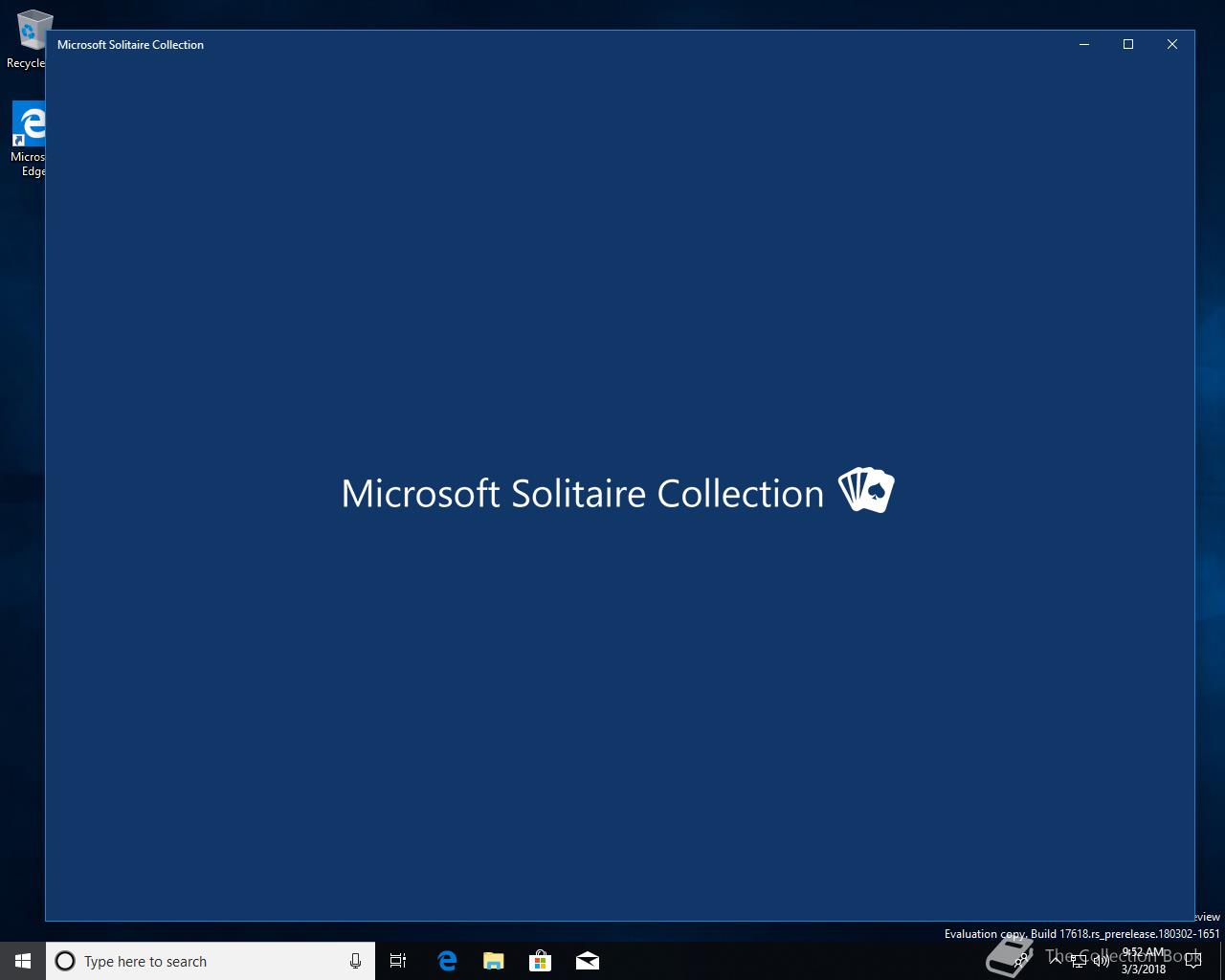Minimize the Solitaire Collection window

(x=1084, y=44)
